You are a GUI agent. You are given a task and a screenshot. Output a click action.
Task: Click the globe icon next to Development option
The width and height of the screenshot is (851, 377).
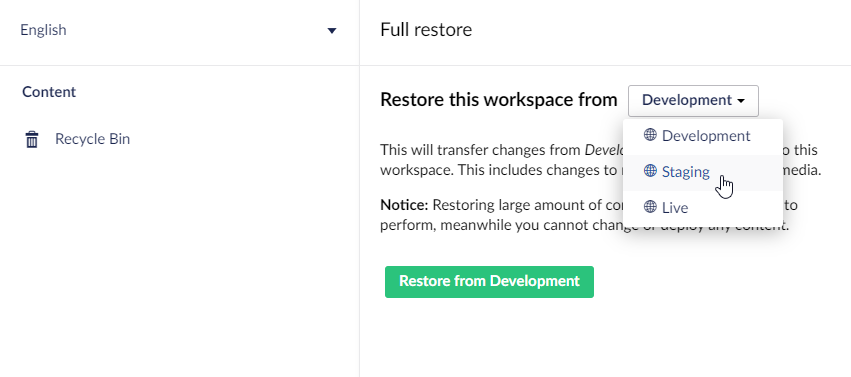pos(650,135)
